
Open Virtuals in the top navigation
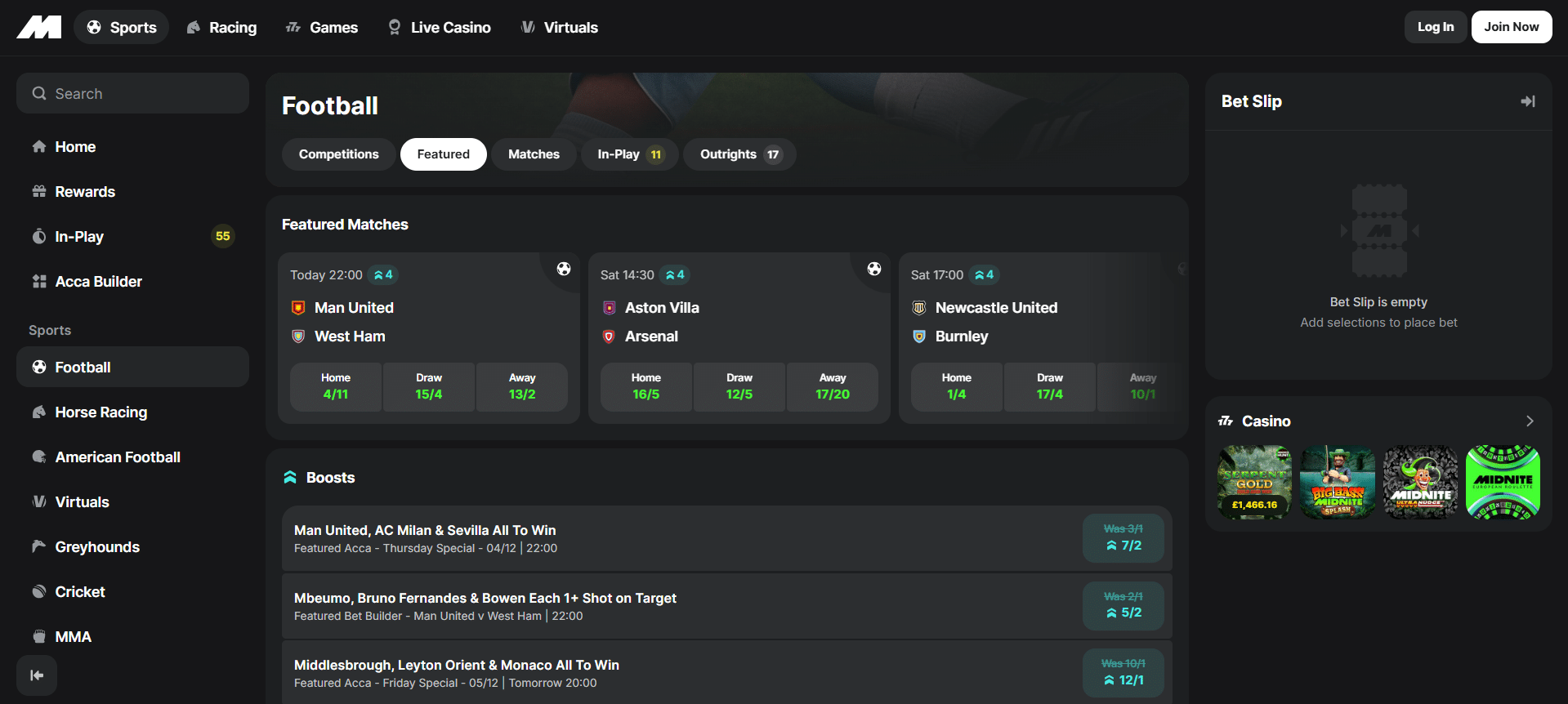pos(559,27)
